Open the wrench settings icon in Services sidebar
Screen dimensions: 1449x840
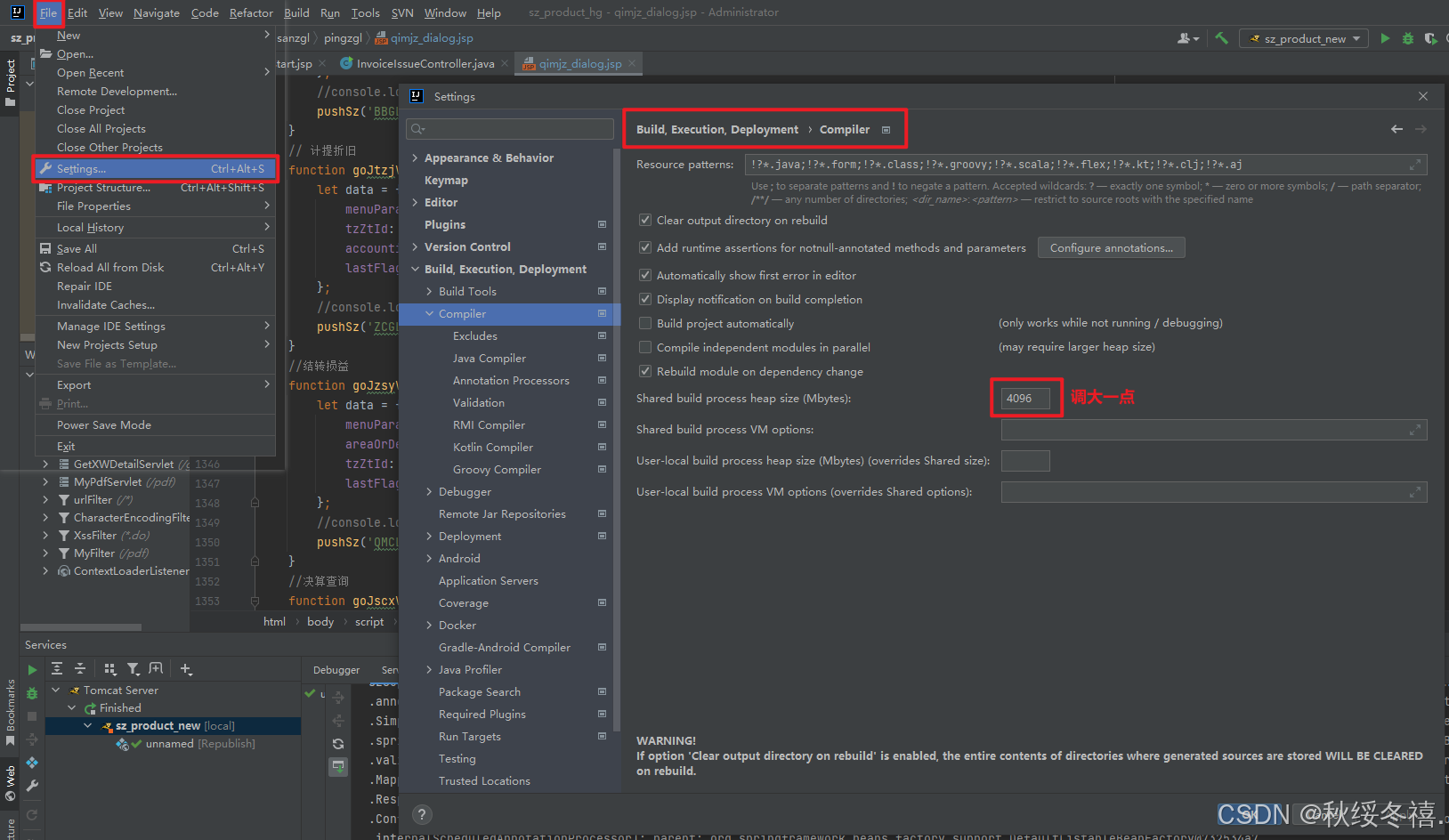[31, 786]
